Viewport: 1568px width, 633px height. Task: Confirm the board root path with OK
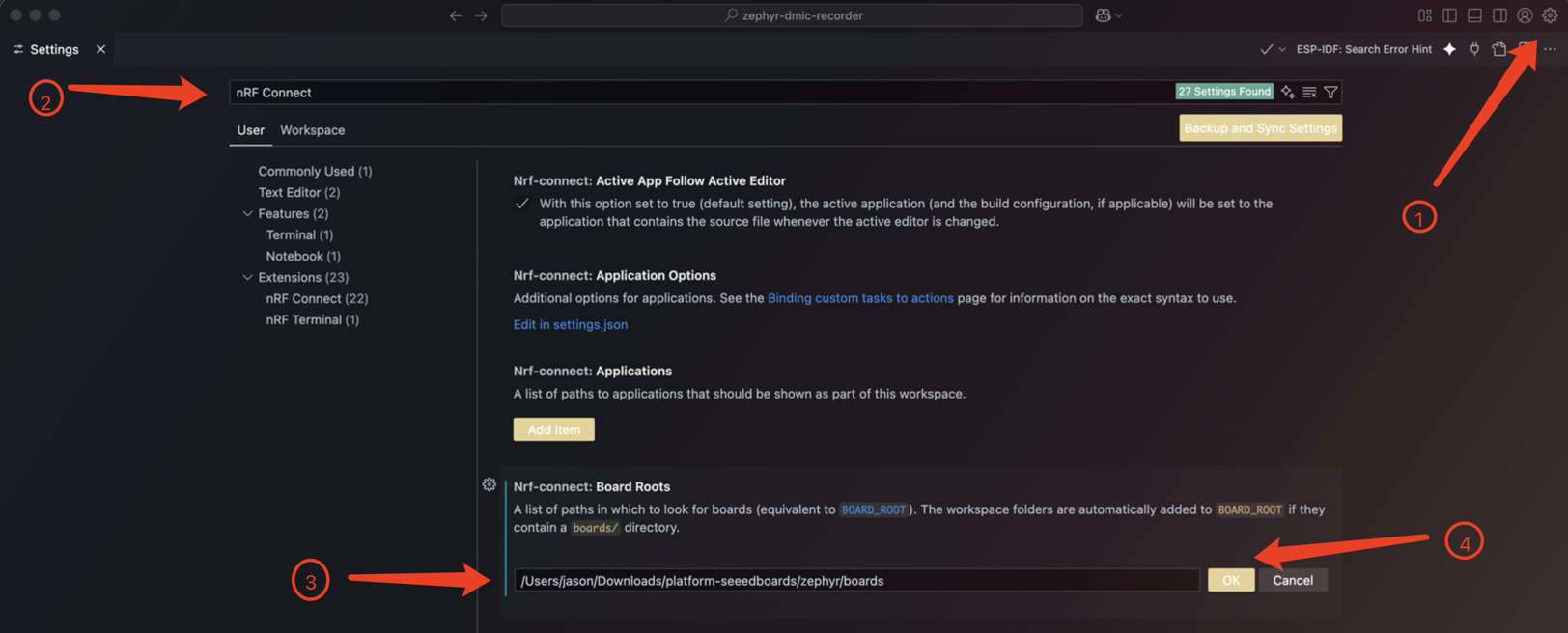click(1231, 580)
